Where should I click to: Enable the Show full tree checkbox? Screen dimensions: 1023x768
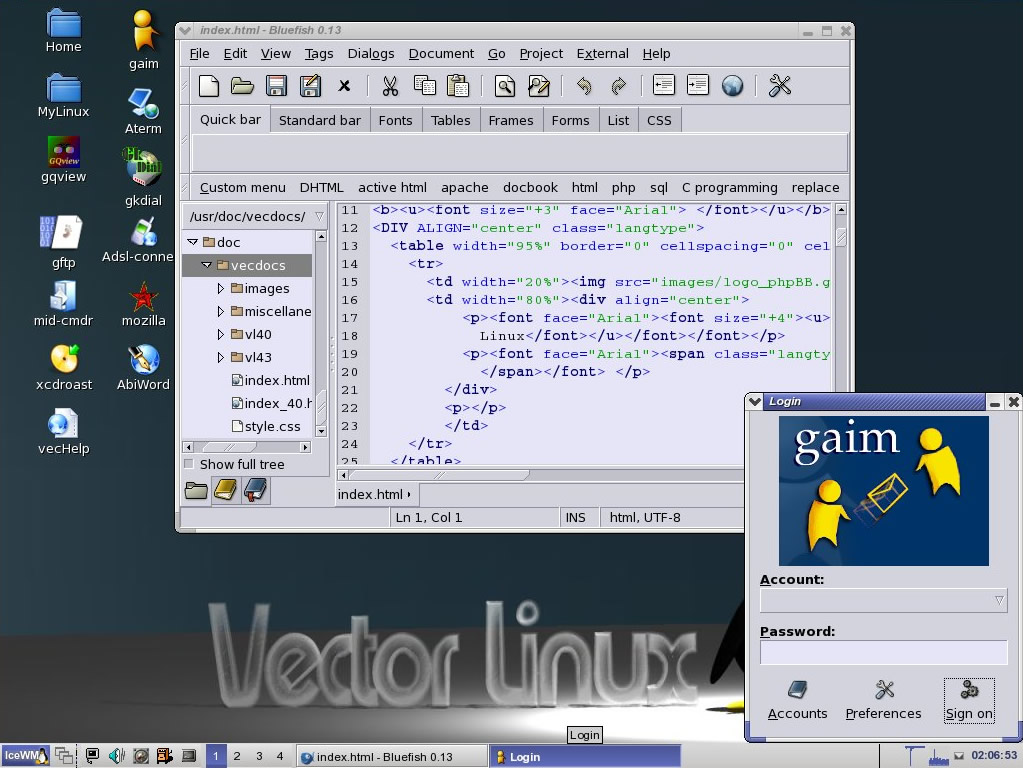pos(189,464)
